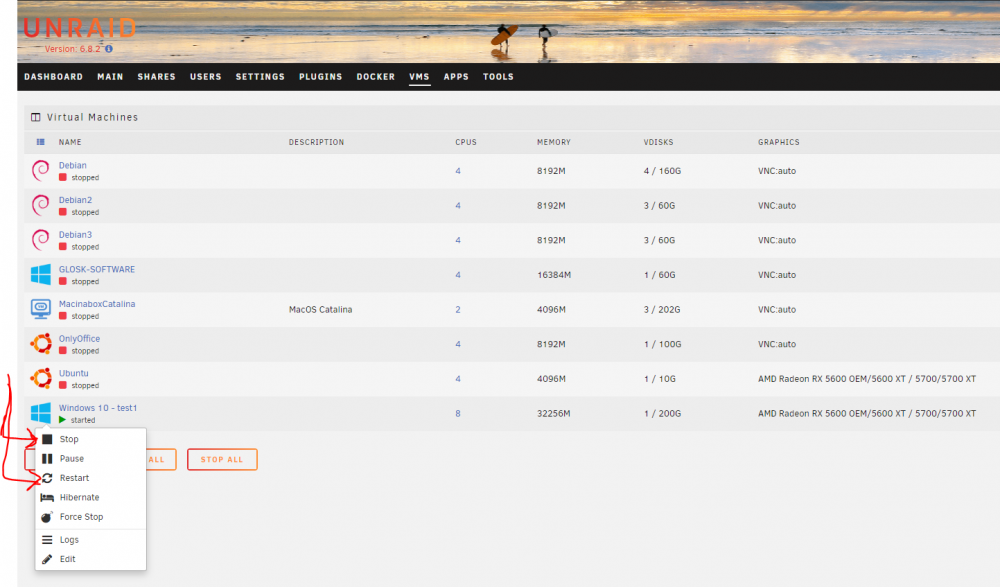Select the VMS tab
The width and height of the screenshot is (1000, 587).
click(419, 77)
